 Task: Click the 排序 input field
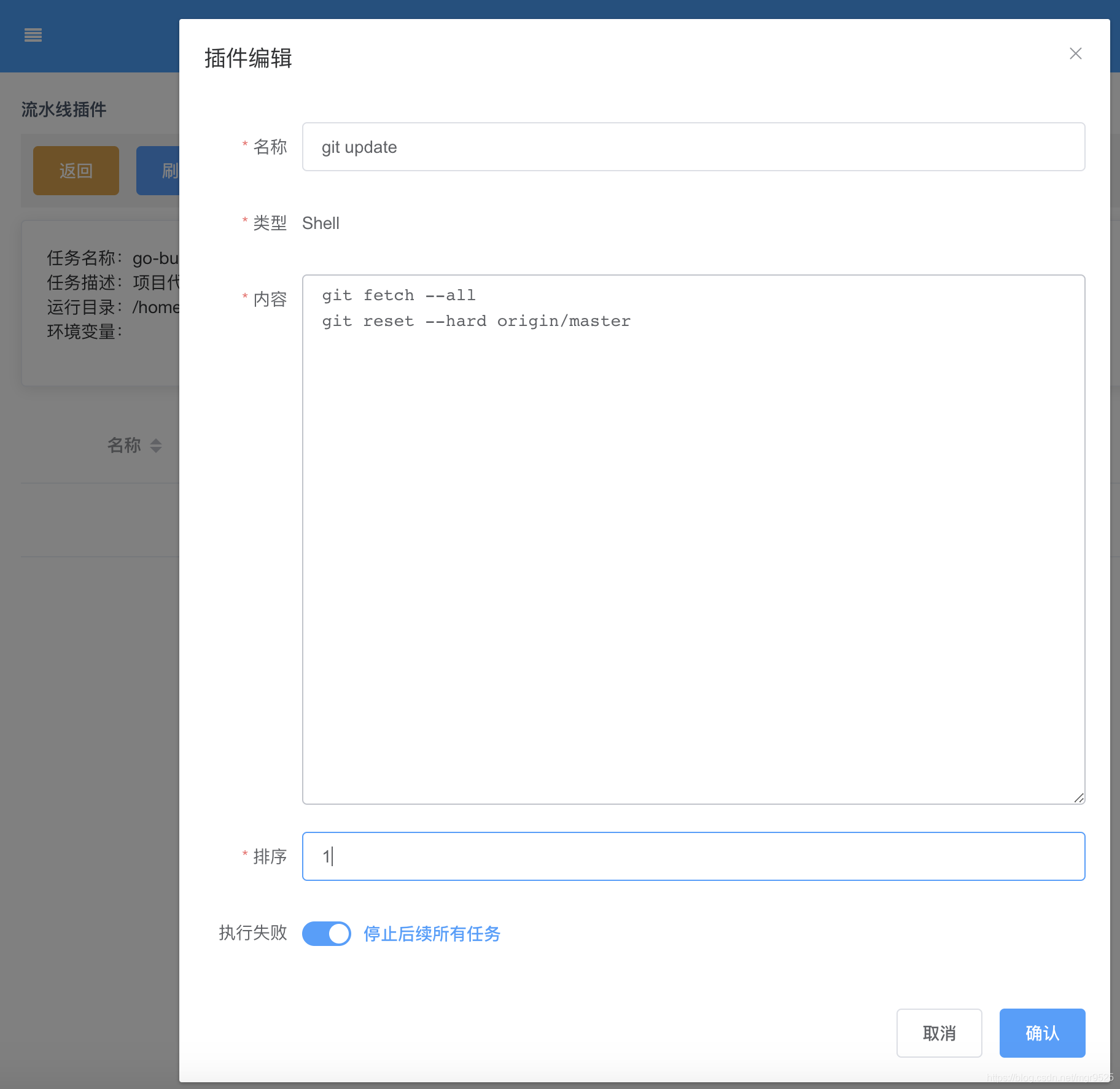(693, 856)
